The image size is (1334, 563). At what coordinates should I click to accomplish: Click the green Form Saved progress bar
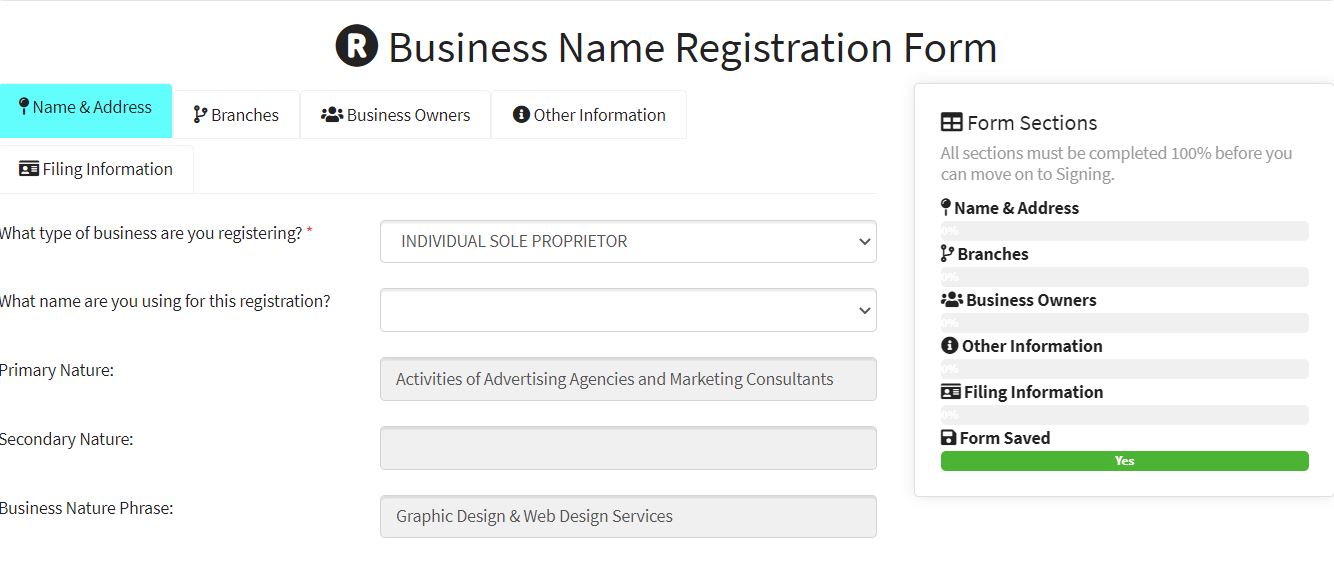coord(1124,461)
